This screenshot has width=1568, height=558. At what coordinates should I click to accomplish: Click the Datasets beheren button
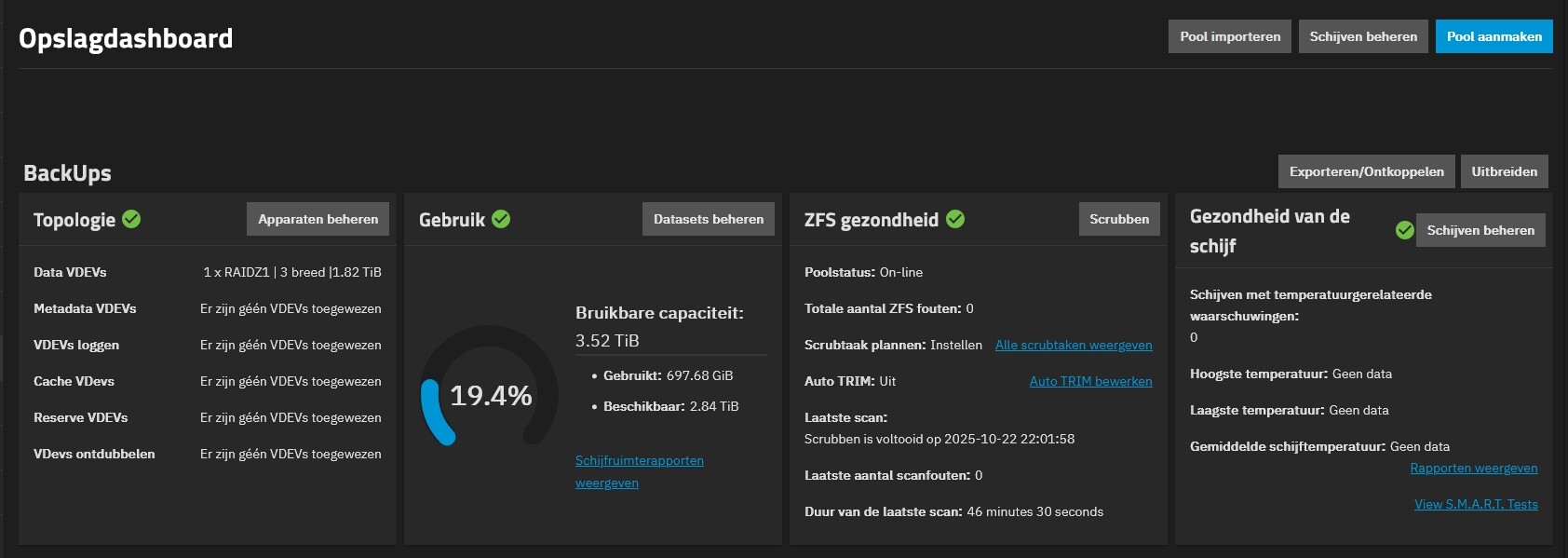click(x=708, y=219)
